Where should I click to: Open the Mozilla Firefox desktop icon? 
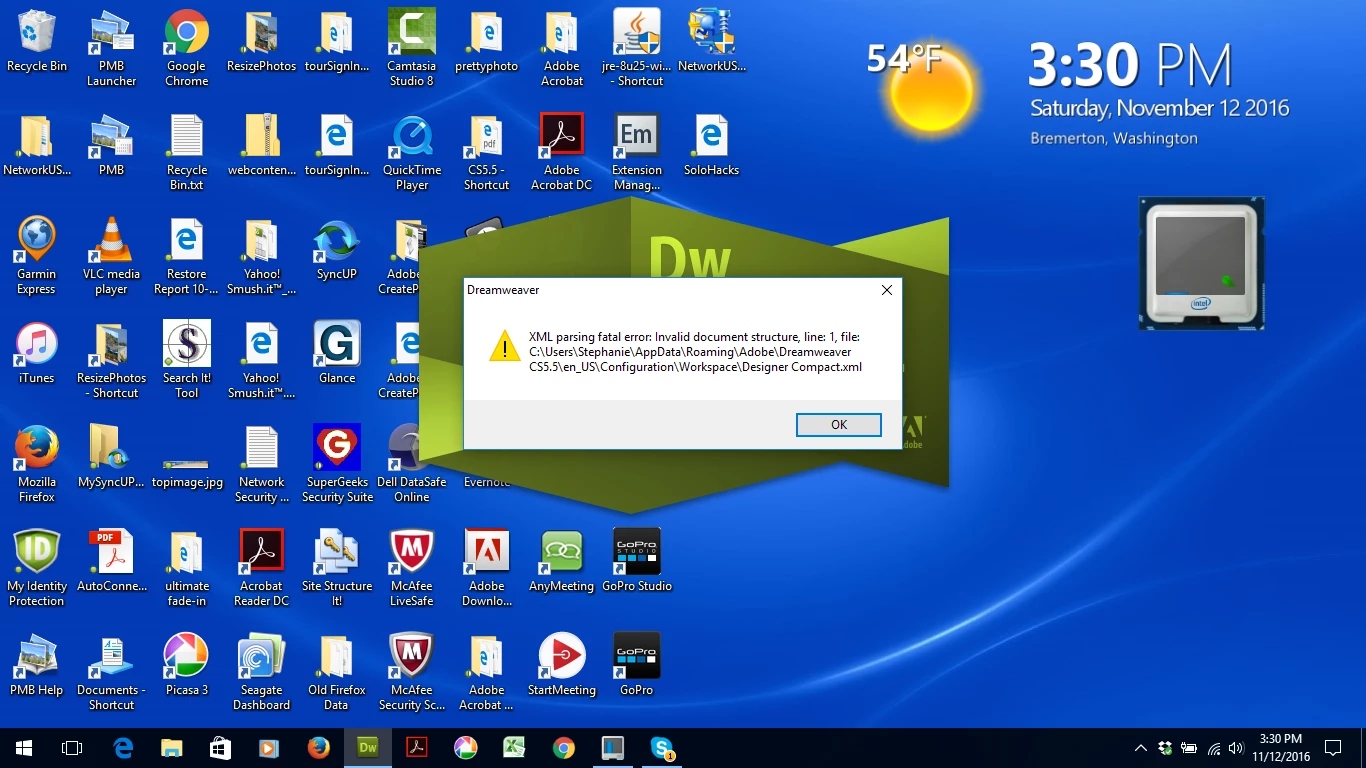[x=37, y=464]
